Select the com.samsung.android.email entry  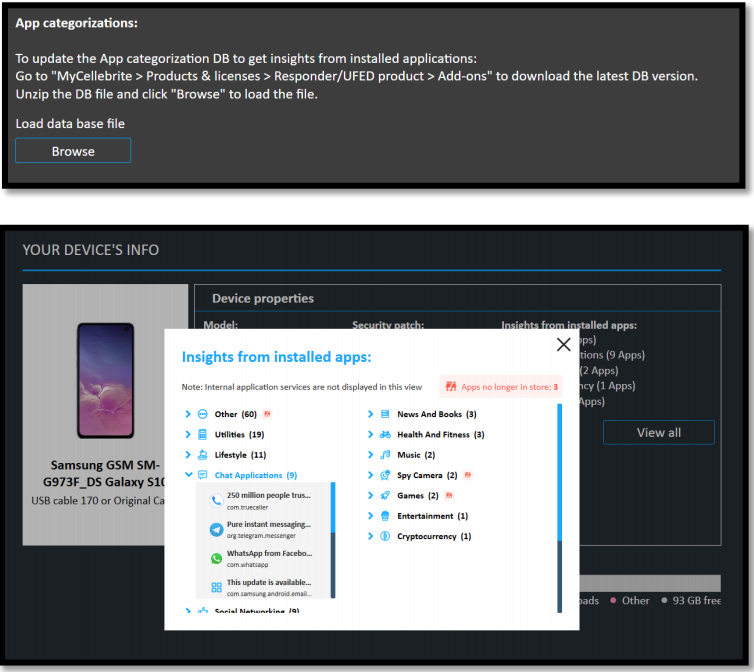264,587
